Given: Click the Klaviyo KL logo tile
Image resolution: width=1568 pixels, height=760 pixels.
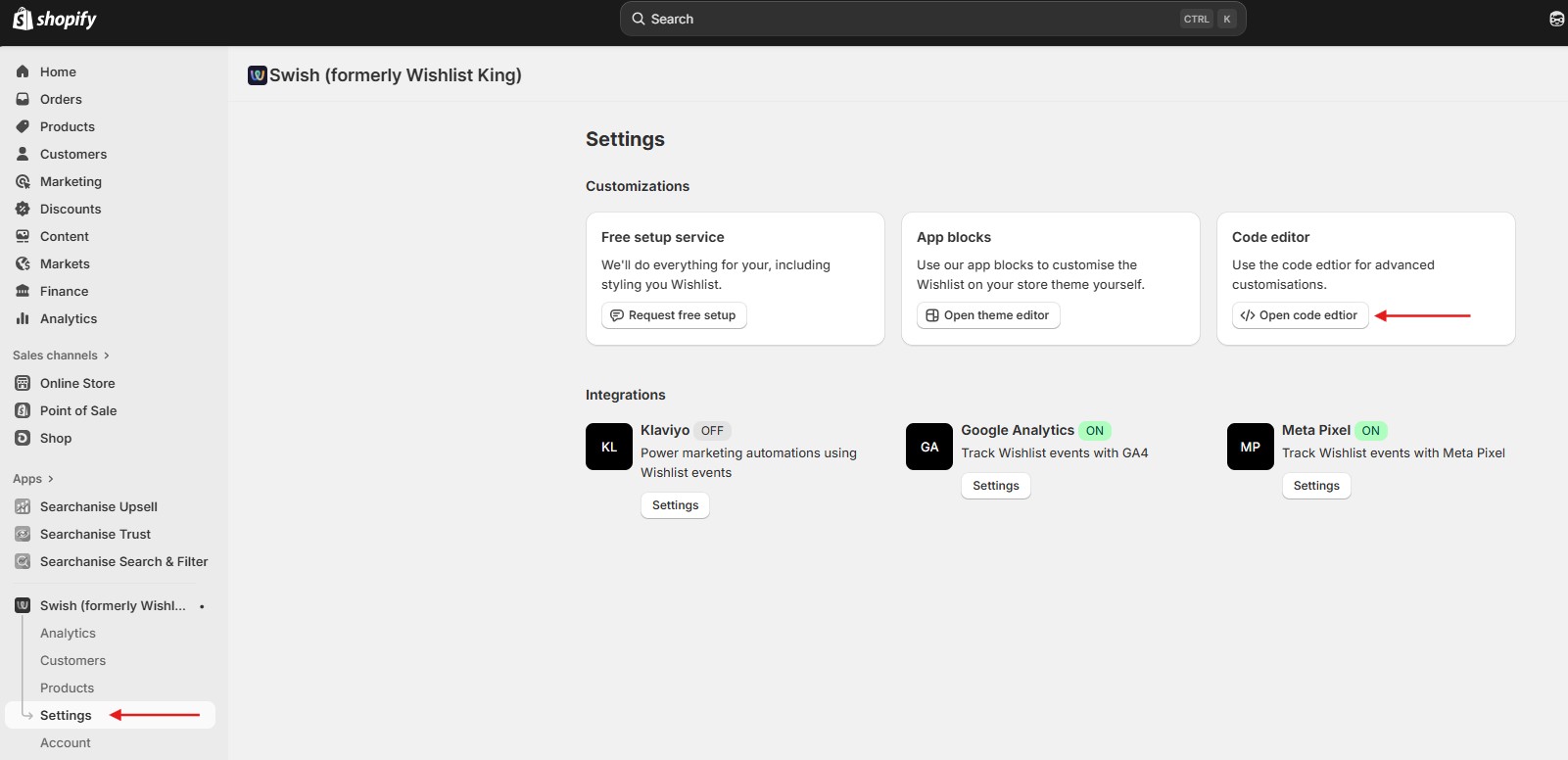Looking at the screenshot, I should tap(608, 447).
